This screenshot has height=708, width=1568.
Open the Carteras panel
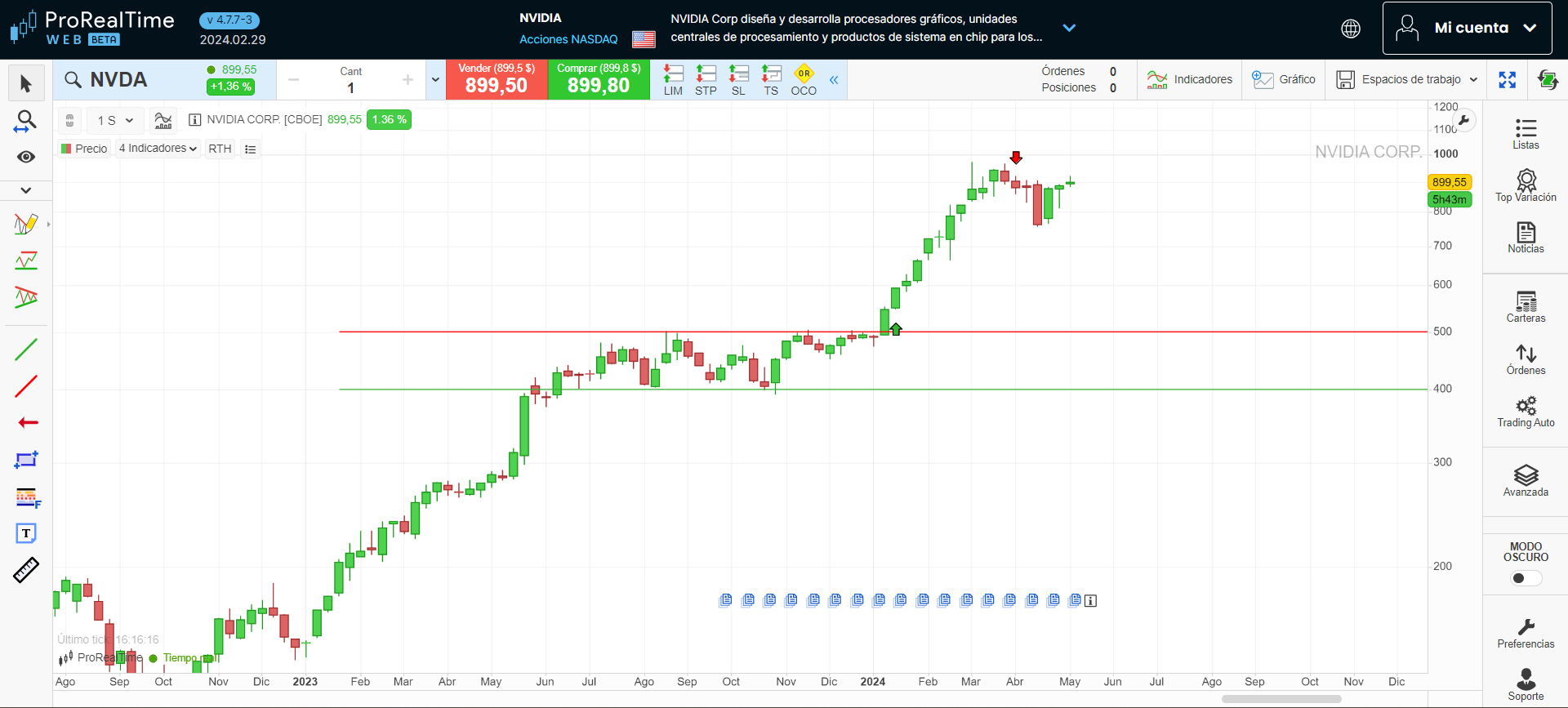(1526, 306)
